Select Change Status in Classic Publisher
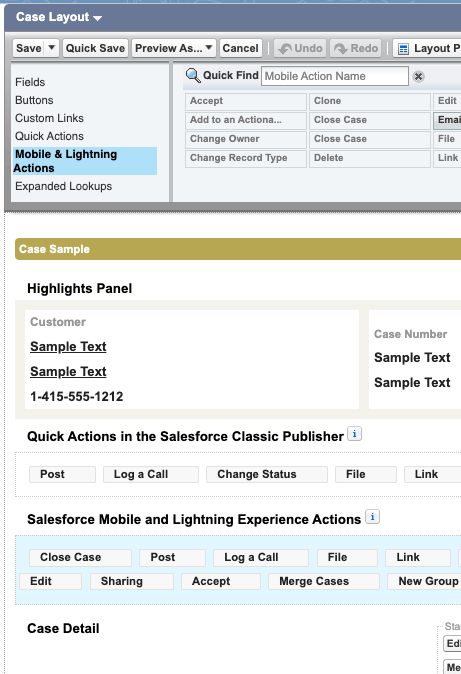Screen dimensions: 461x674 pos(267,475)
